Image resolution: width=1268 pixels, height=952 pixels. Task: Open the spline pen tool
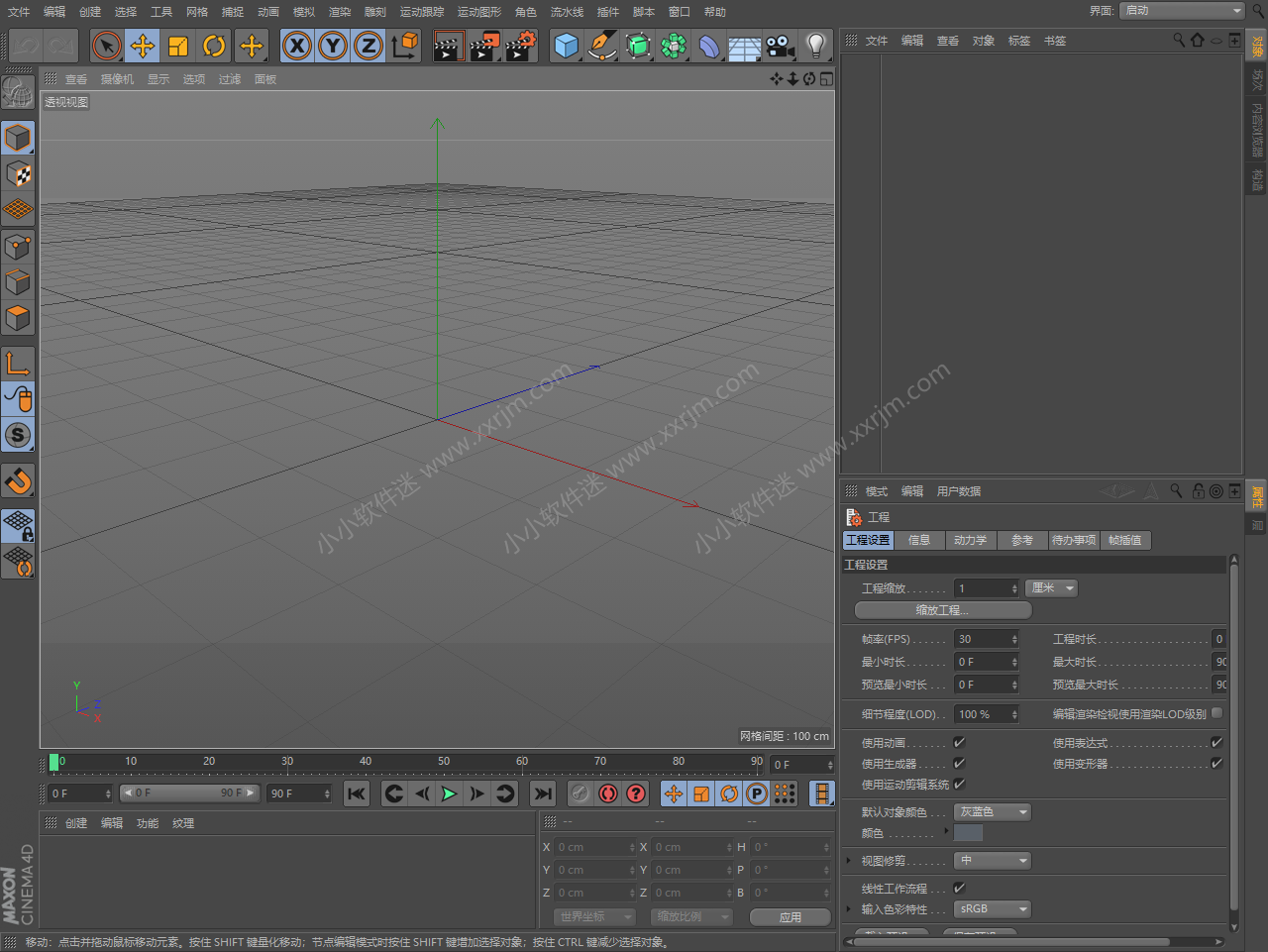click(x=602, y=46)
